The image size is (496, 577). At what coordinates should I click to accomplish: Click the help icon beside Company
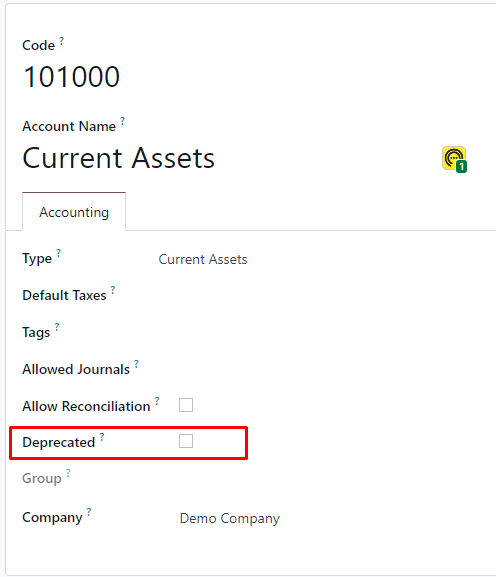click(89, 512)
